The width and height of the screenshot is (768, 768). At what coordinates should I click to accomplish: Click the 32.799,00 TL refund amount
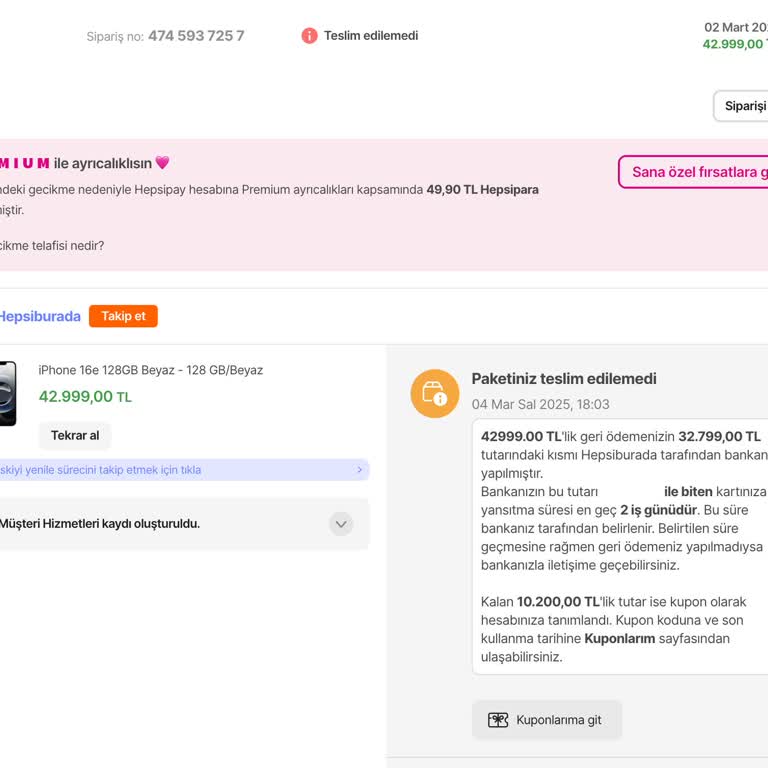click(x=719, y=436)
